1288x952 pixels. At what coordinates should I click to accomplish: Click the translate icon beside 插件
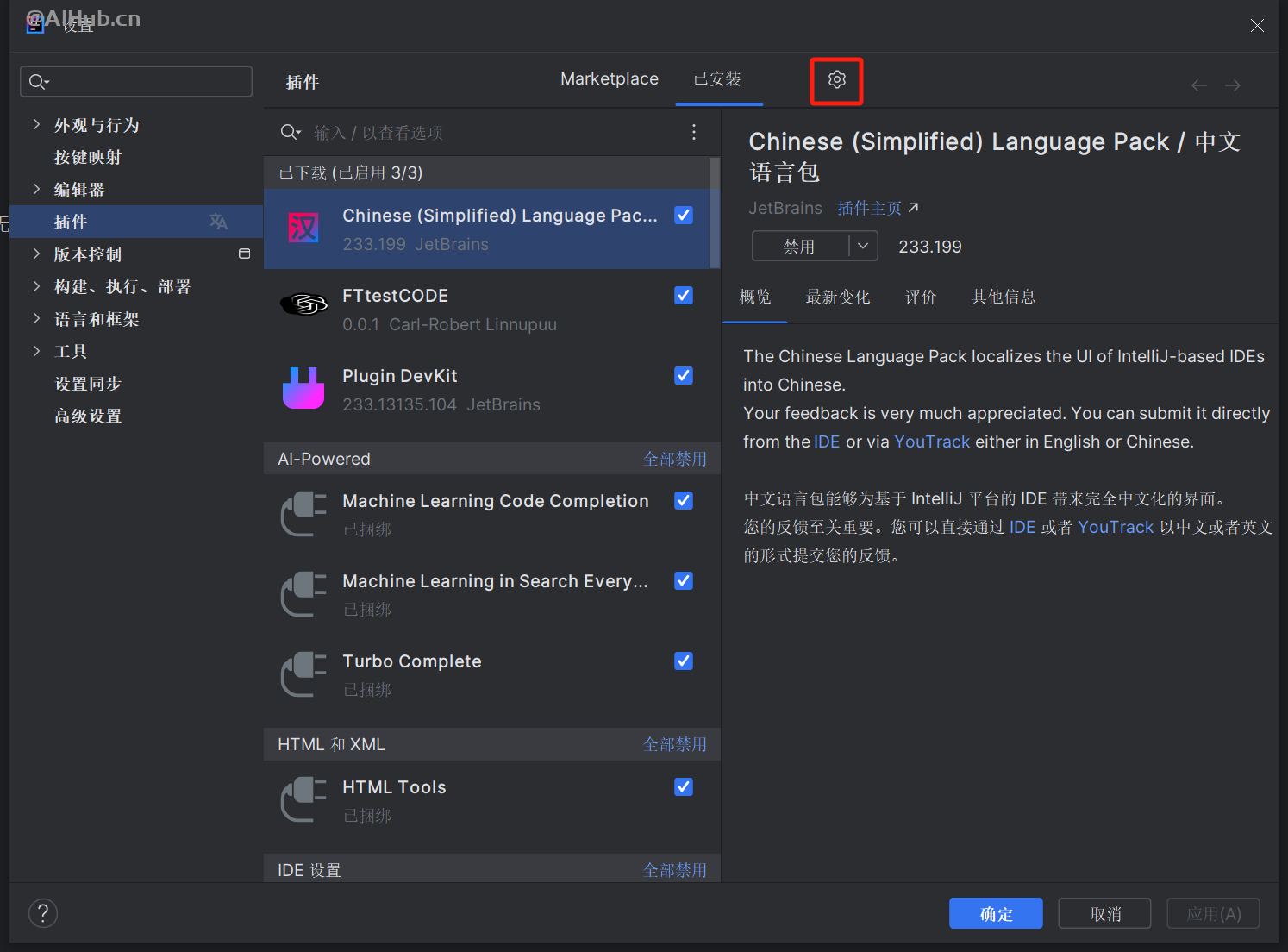pos(218,222)
